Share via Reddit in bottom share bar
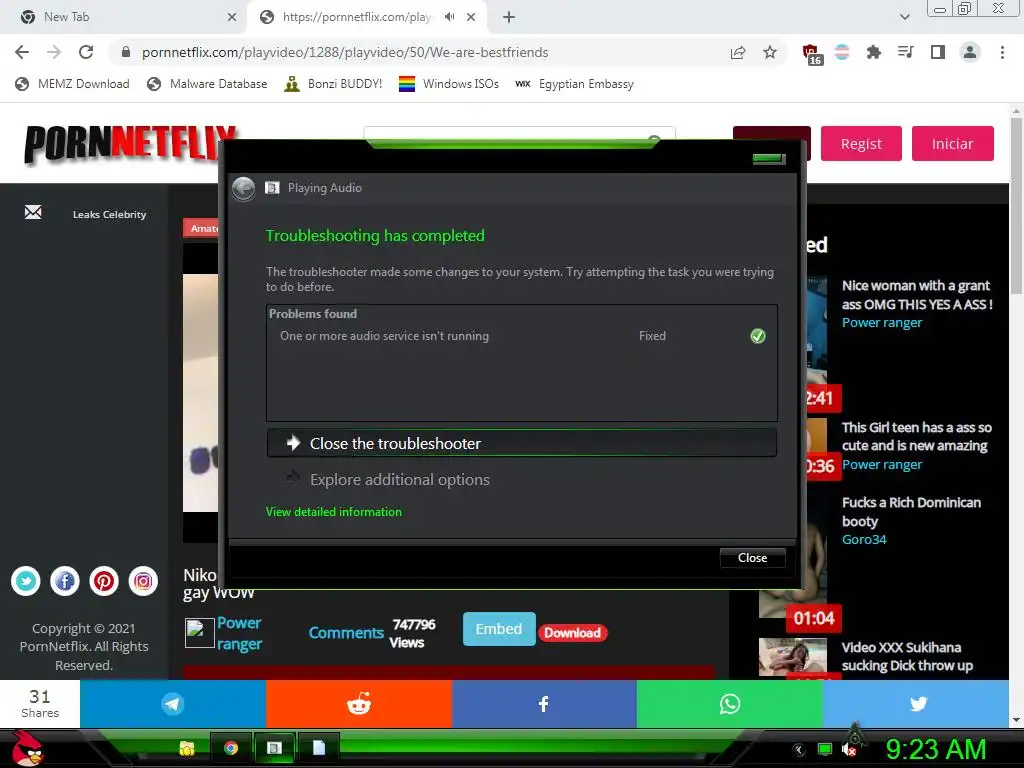1024x768 pixels. (359, 704)
